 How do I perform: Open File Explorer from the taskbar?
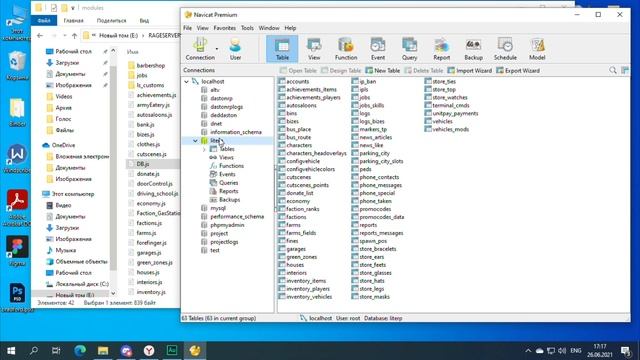click(103, 351)
